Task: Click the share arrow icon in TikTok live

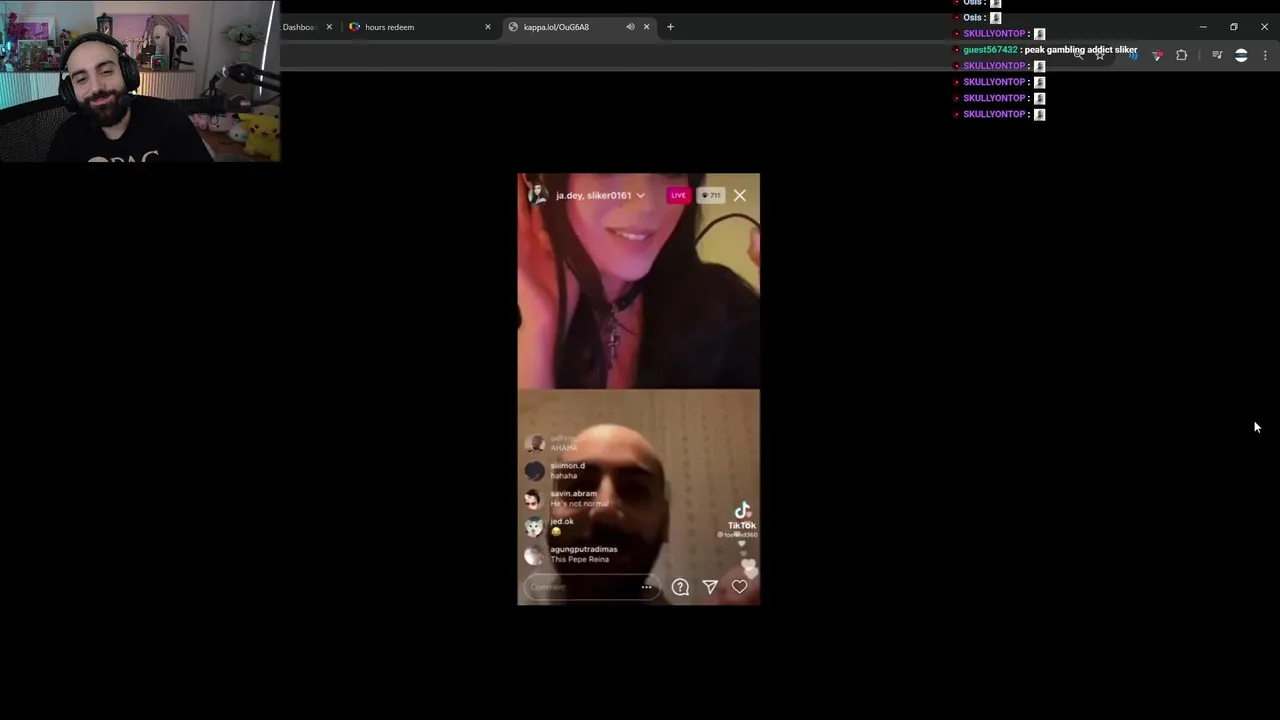Action: (x=710, y=587)
